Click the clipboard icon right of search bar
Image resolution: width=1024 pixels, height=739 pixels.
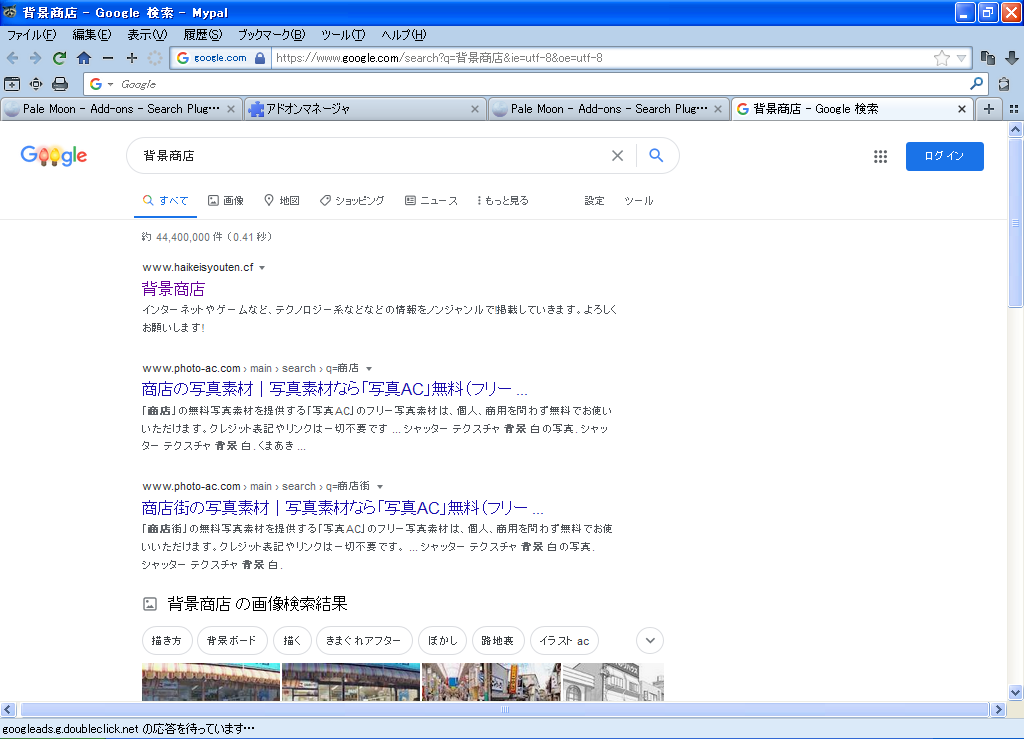click(x=1004, y=84)
